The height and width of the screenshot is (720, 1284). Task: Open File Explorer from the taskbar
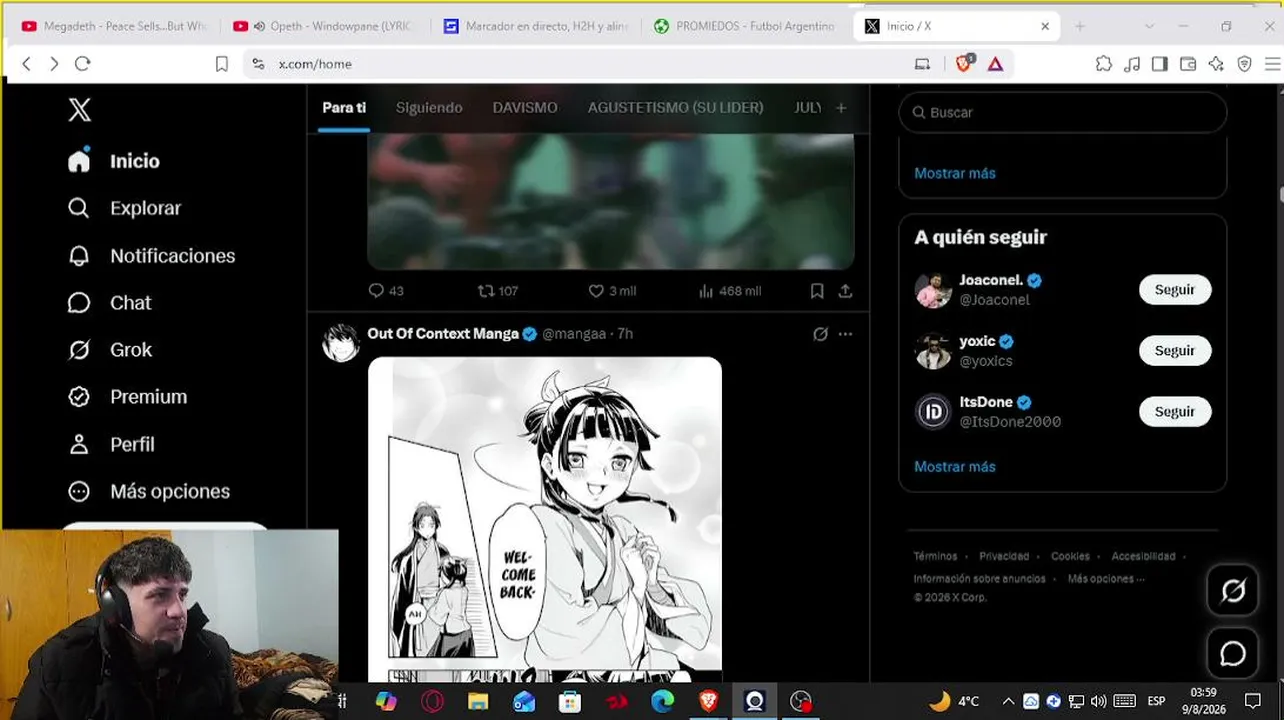(x=478, y=701)
